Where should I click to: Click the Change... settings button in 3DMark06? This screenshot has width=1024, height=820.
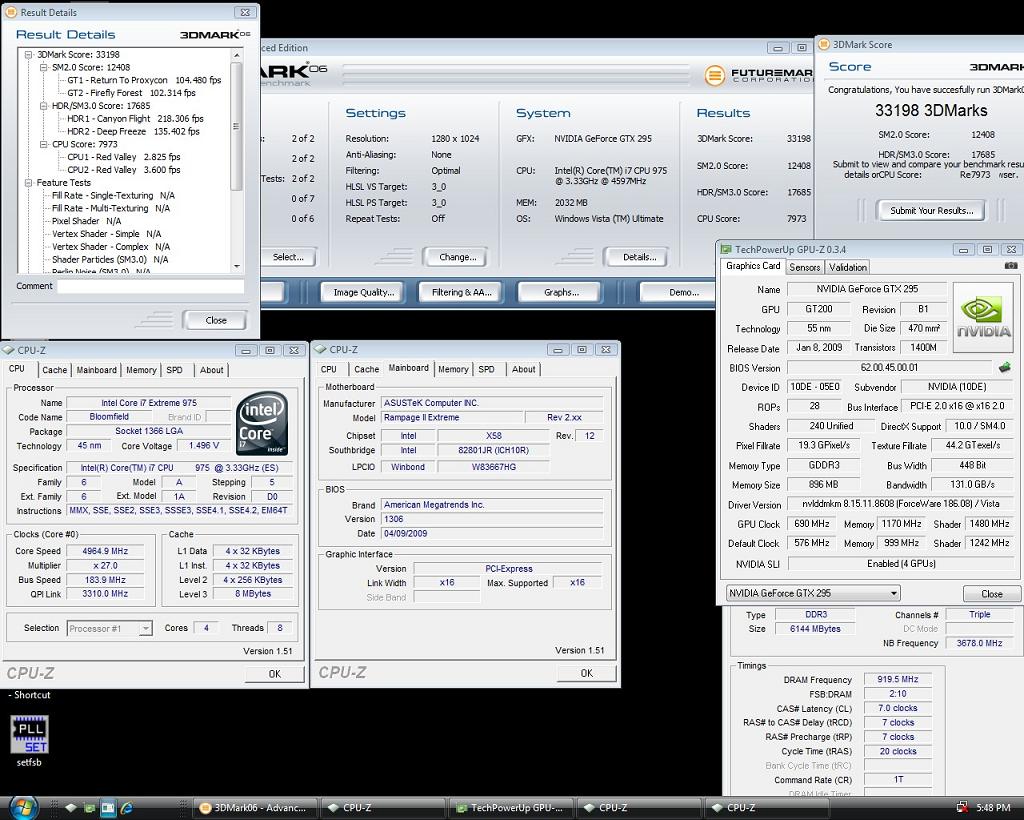[458, 257]
